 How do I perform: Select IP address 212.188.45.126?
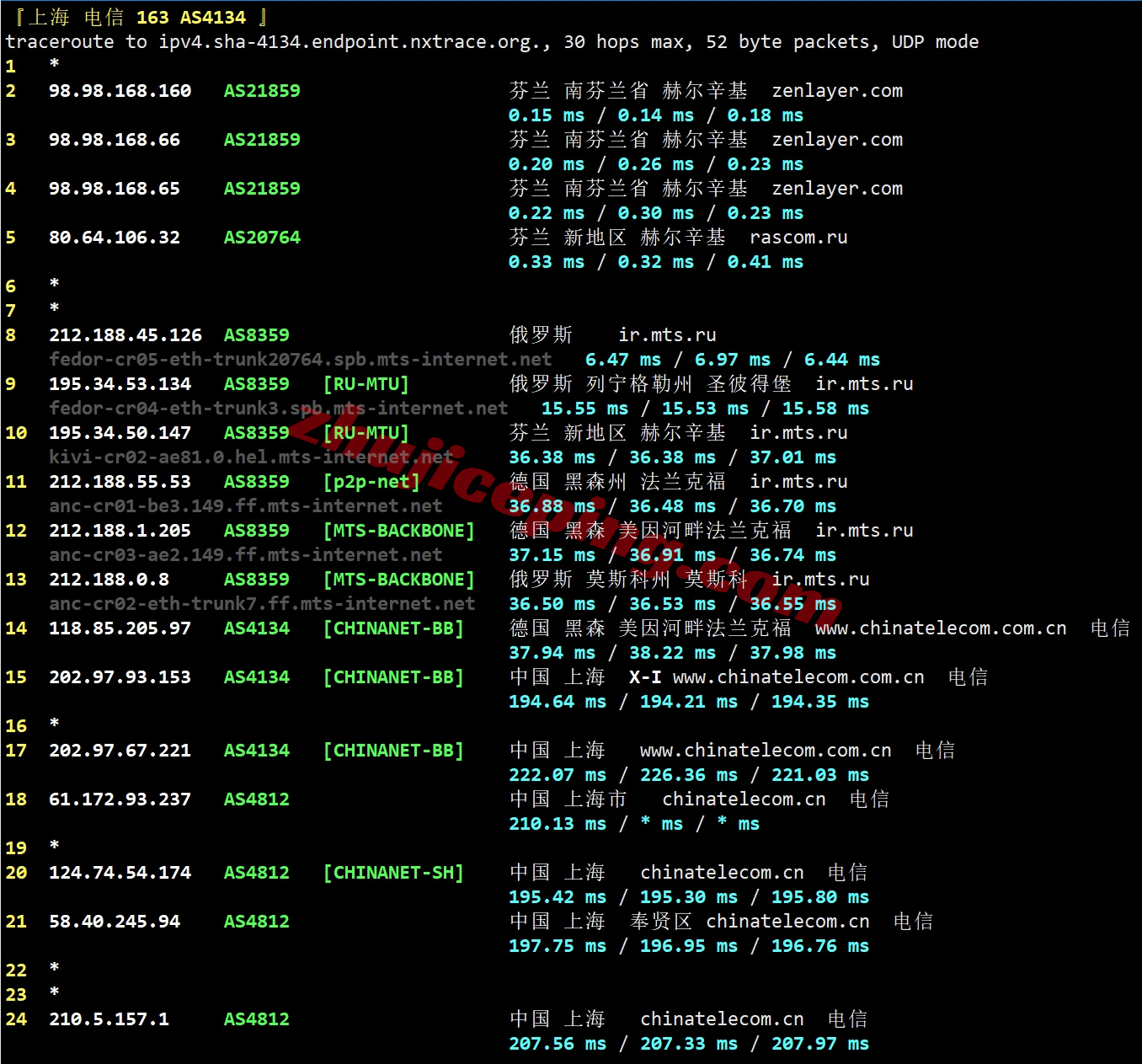(125, 335)
